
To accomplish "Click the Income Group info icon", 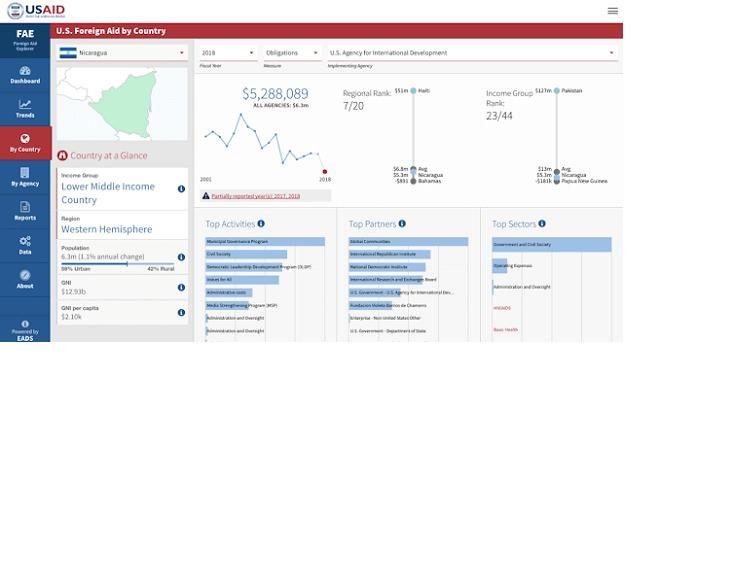I will [x=181, y=189].
